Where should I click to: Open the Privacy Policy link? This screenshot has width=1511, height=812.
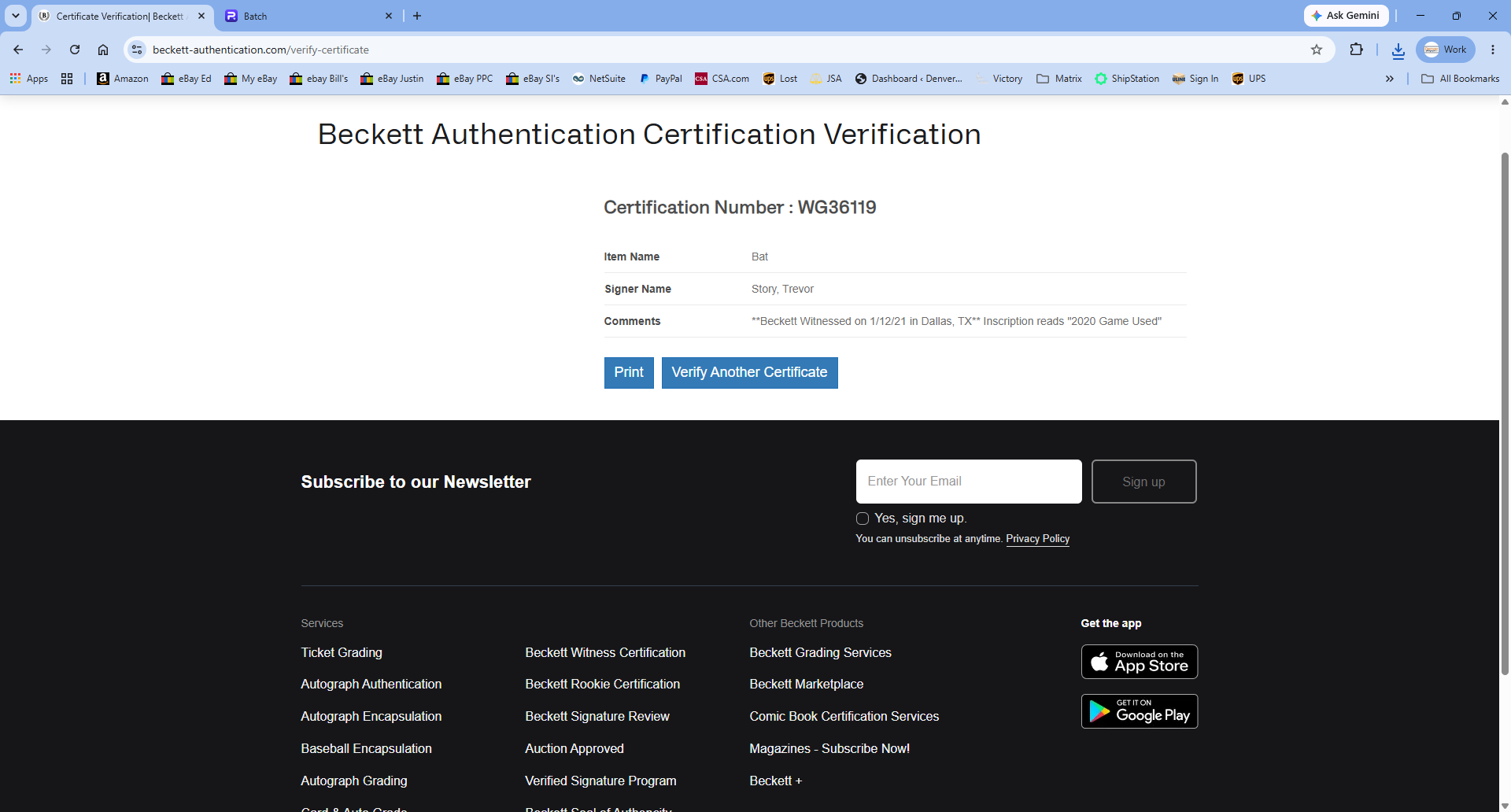[1037, 539]
